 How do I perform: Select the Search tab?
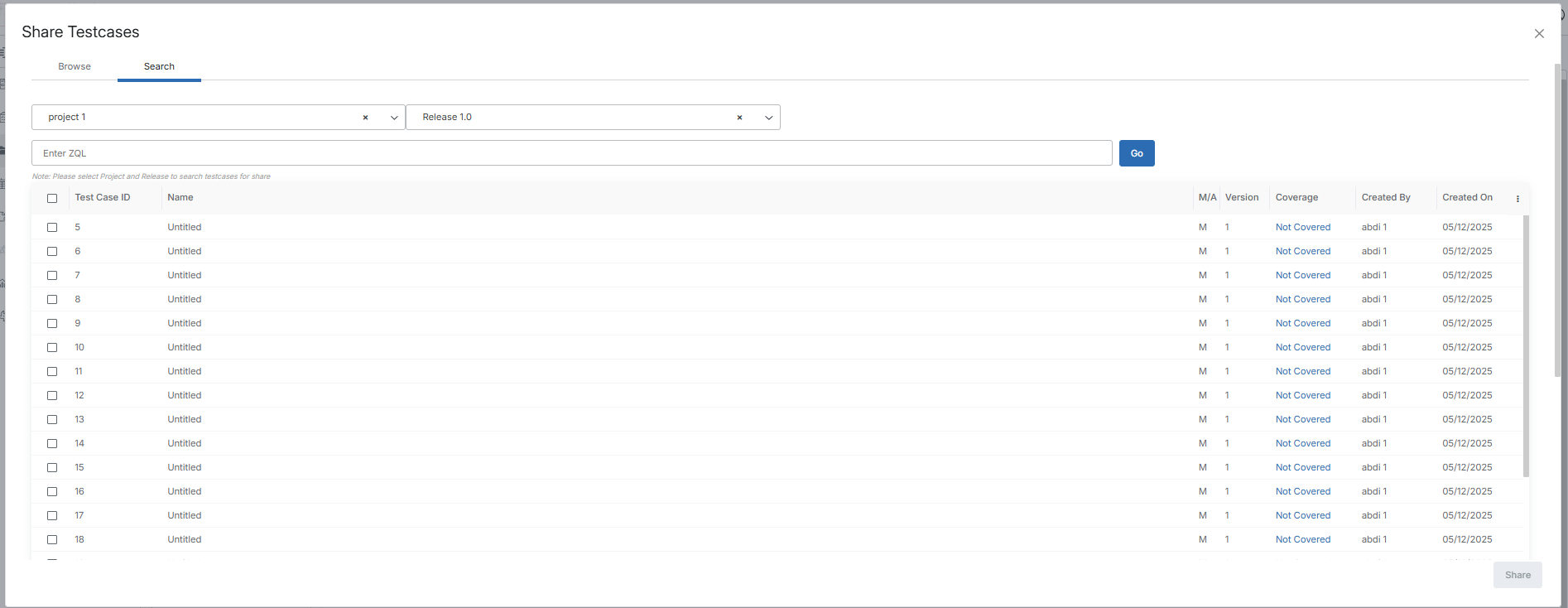[x=159, y=66]
